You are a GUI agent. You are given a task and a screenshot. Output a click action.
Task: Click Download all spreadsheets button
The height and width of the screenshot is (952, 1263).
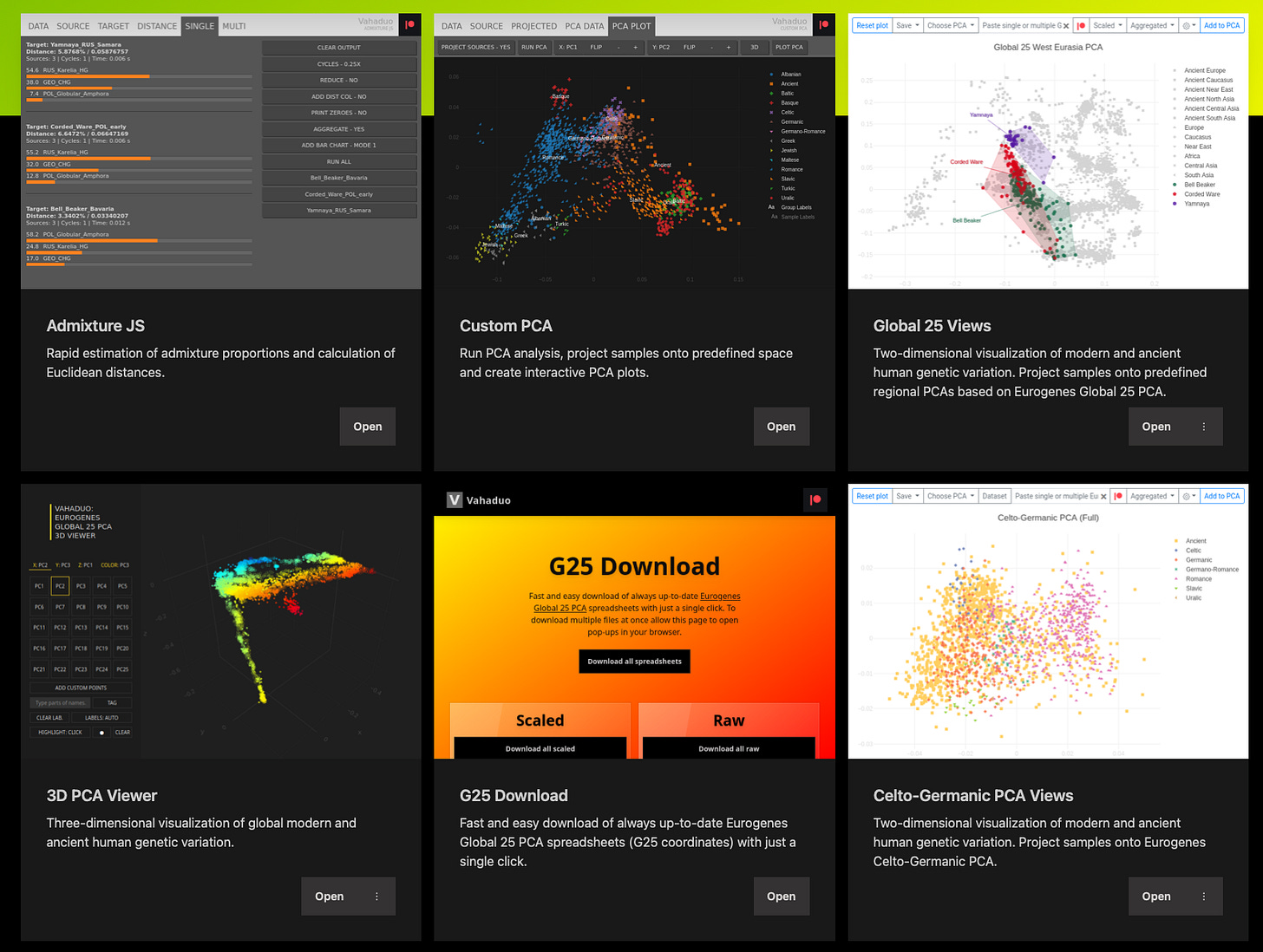click(x=634, y=662)
